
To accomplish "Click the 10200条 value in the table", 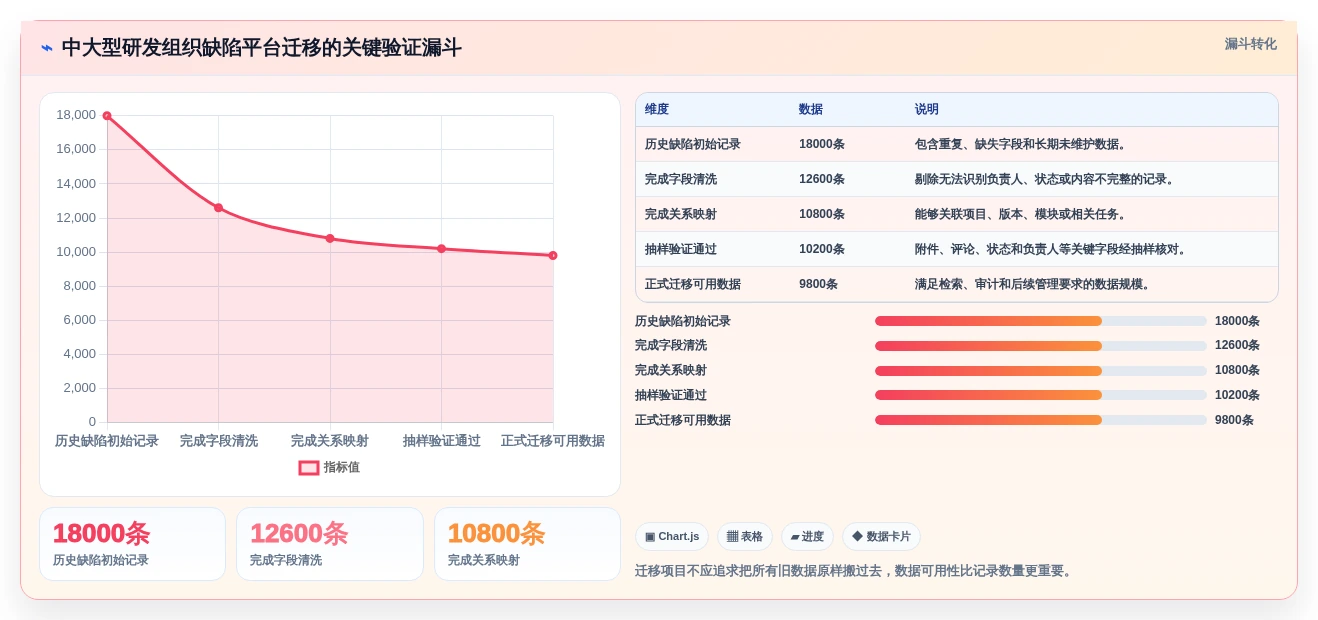I will [822, 249].
